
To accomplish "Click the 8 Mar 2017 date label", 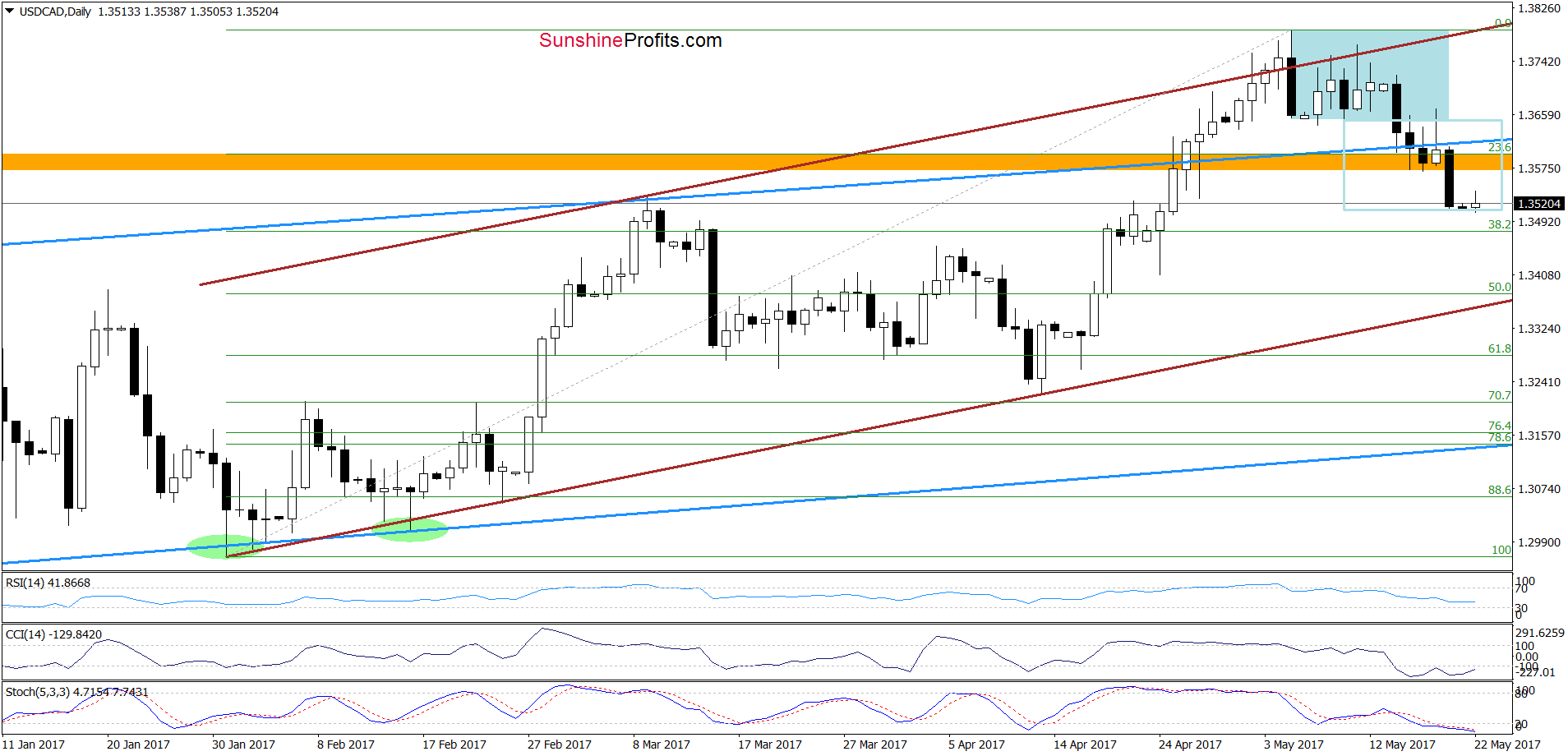I will click(662, 744).
